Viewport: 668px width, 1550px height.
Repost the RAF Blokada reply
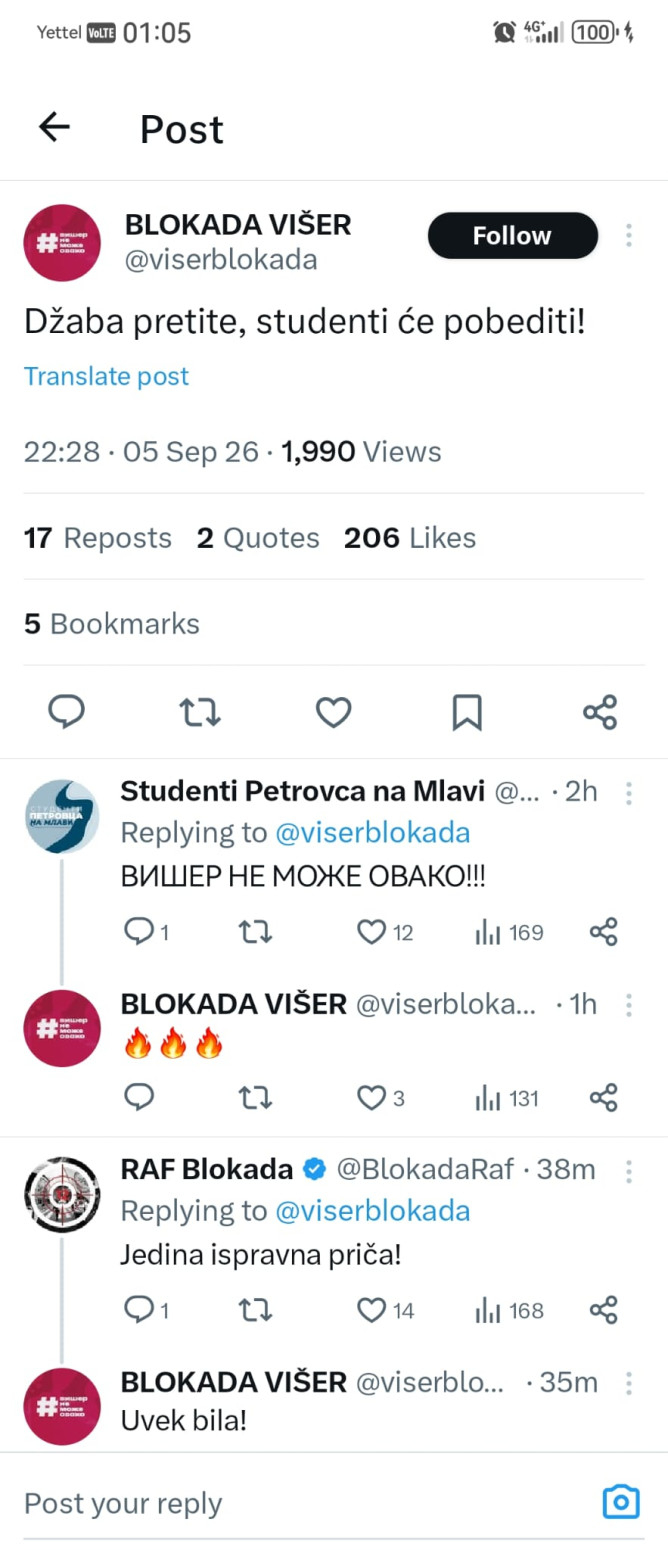click(256, 1310)
